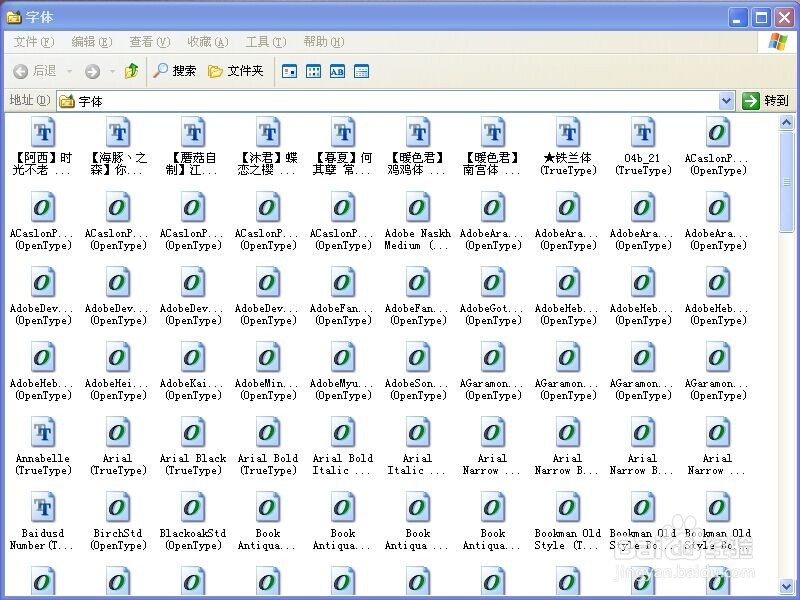Open the 后退 history dropdown arrow
Screen dimensions: 800x600
coord(69,71)
